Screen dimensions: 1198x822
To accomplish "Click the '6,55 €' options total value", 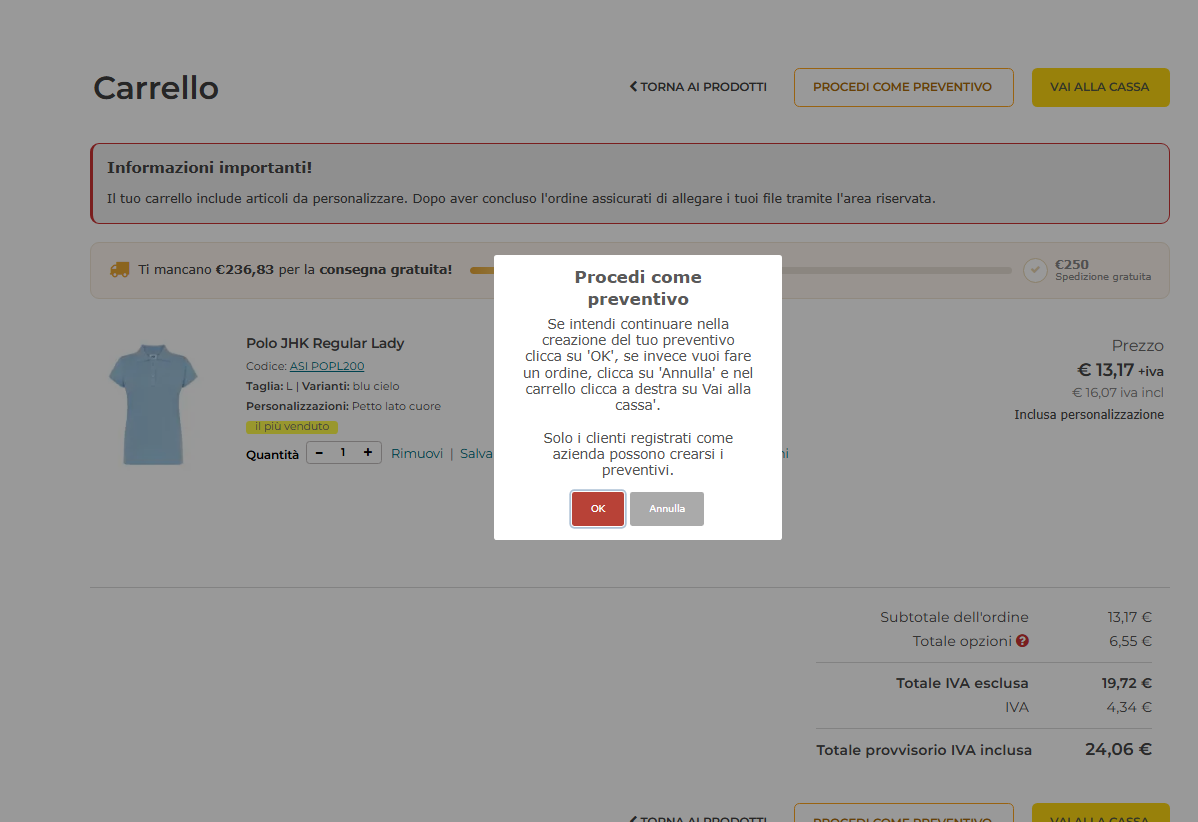I will point(1130,641).
